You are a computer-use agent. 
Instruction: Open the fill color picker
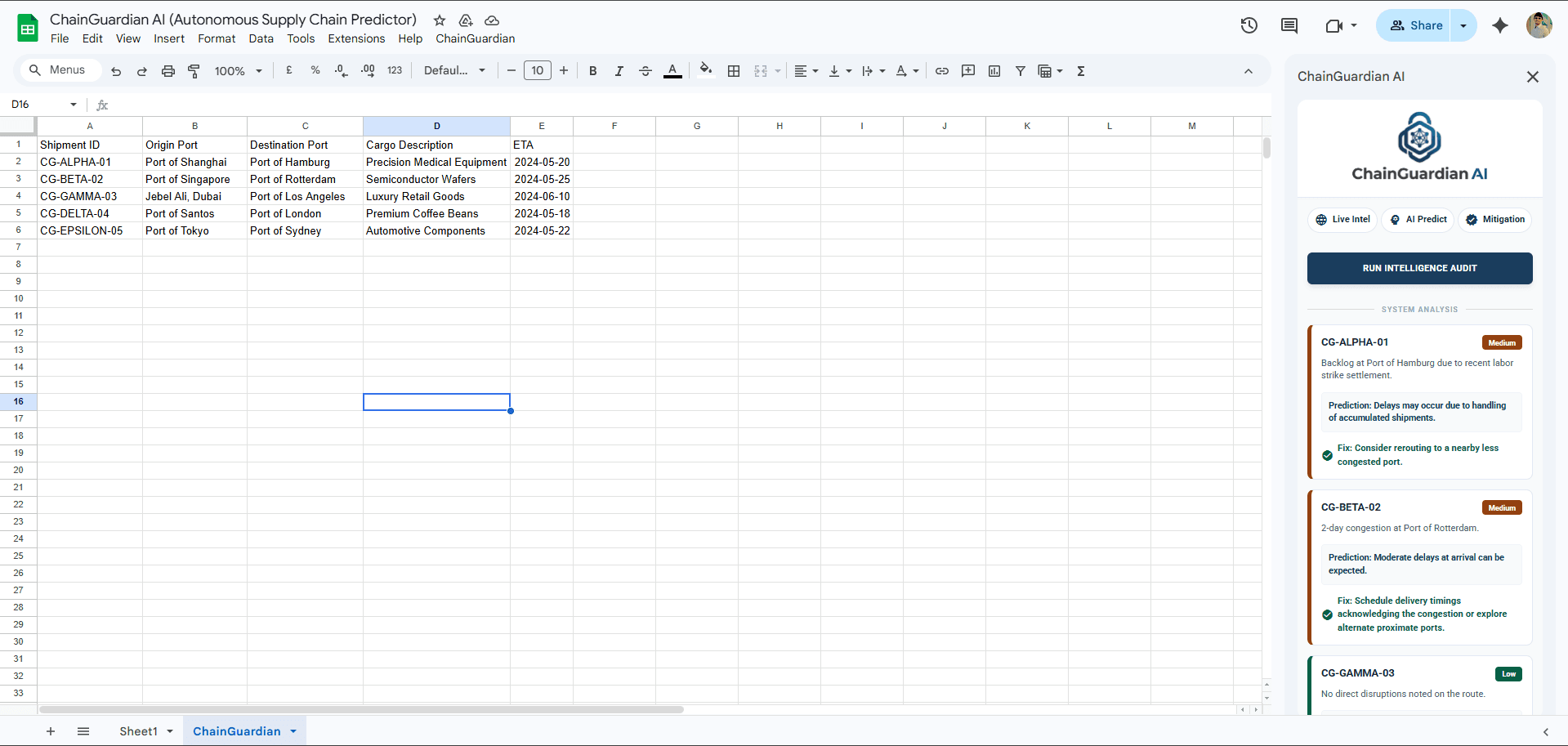pos(706,70)
